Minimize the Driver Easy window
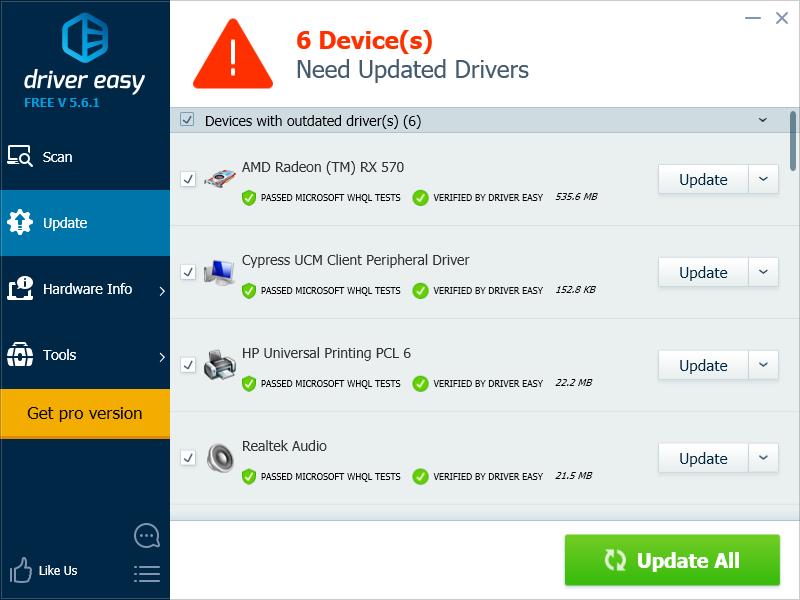The width and height of the screenshot is (800, 600). (753, 18)
